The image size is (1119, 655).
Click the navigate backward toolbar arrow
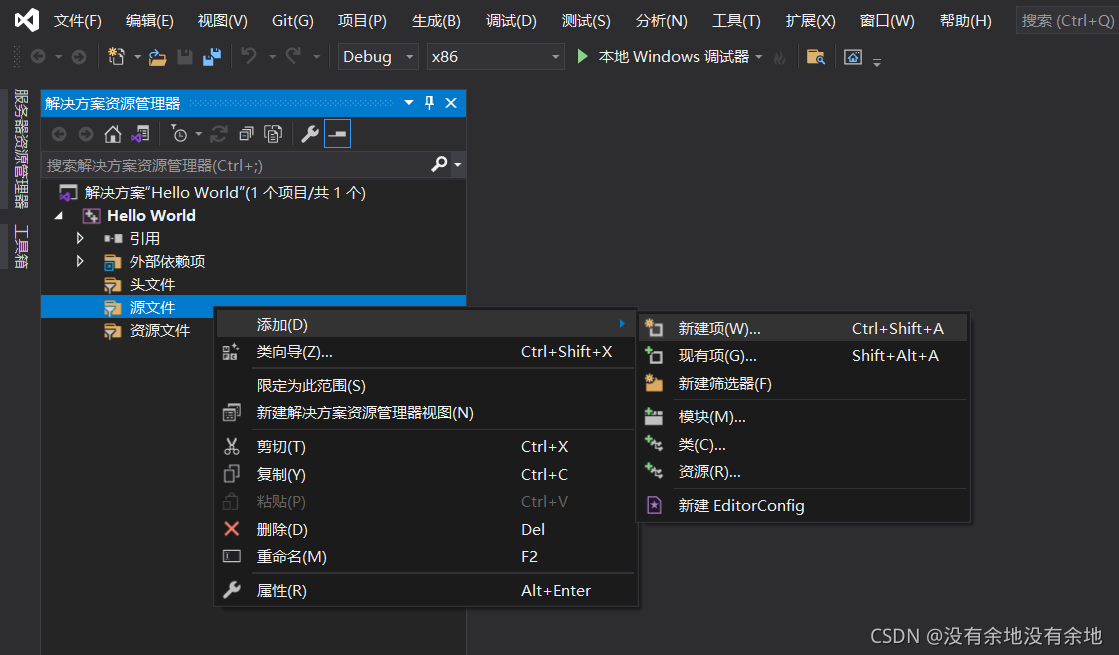39,56
